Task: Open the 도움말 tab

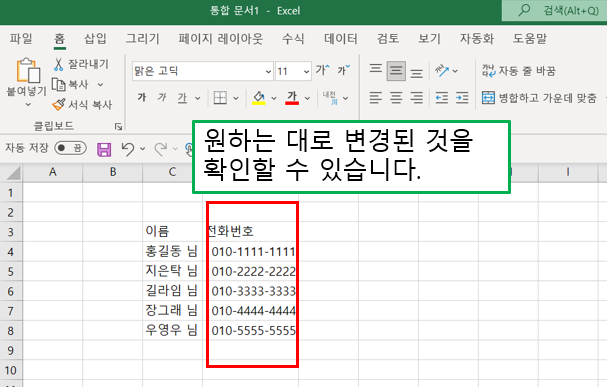Action: point(530,38)
